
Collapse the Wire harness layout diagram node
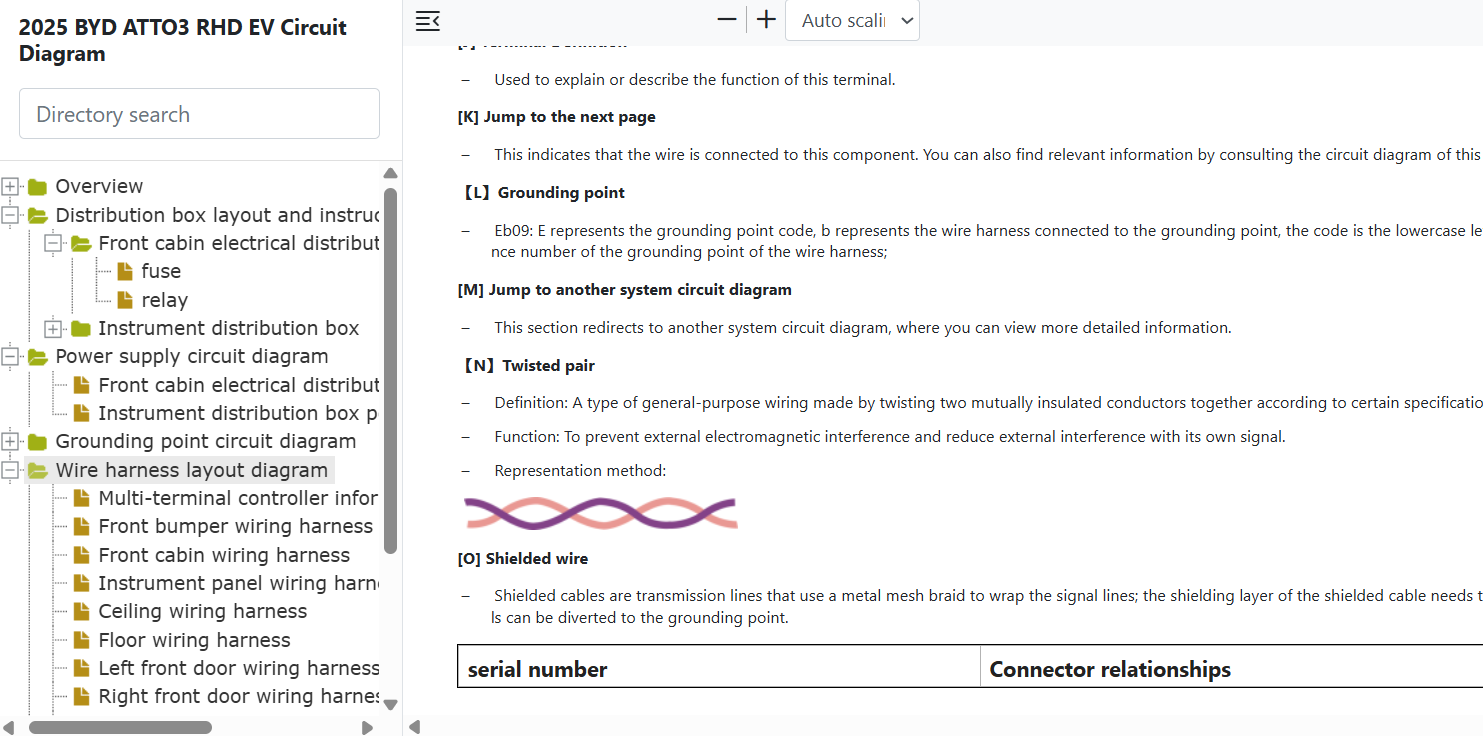tap(11, 470)
